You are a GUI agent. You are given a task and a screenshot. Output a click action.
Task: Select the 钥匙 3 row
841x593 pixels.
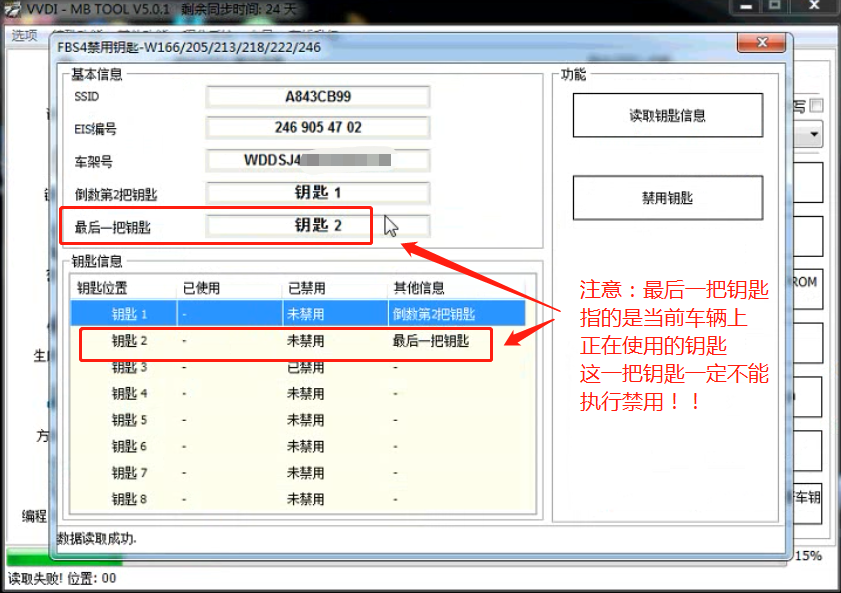pos(298,367)
